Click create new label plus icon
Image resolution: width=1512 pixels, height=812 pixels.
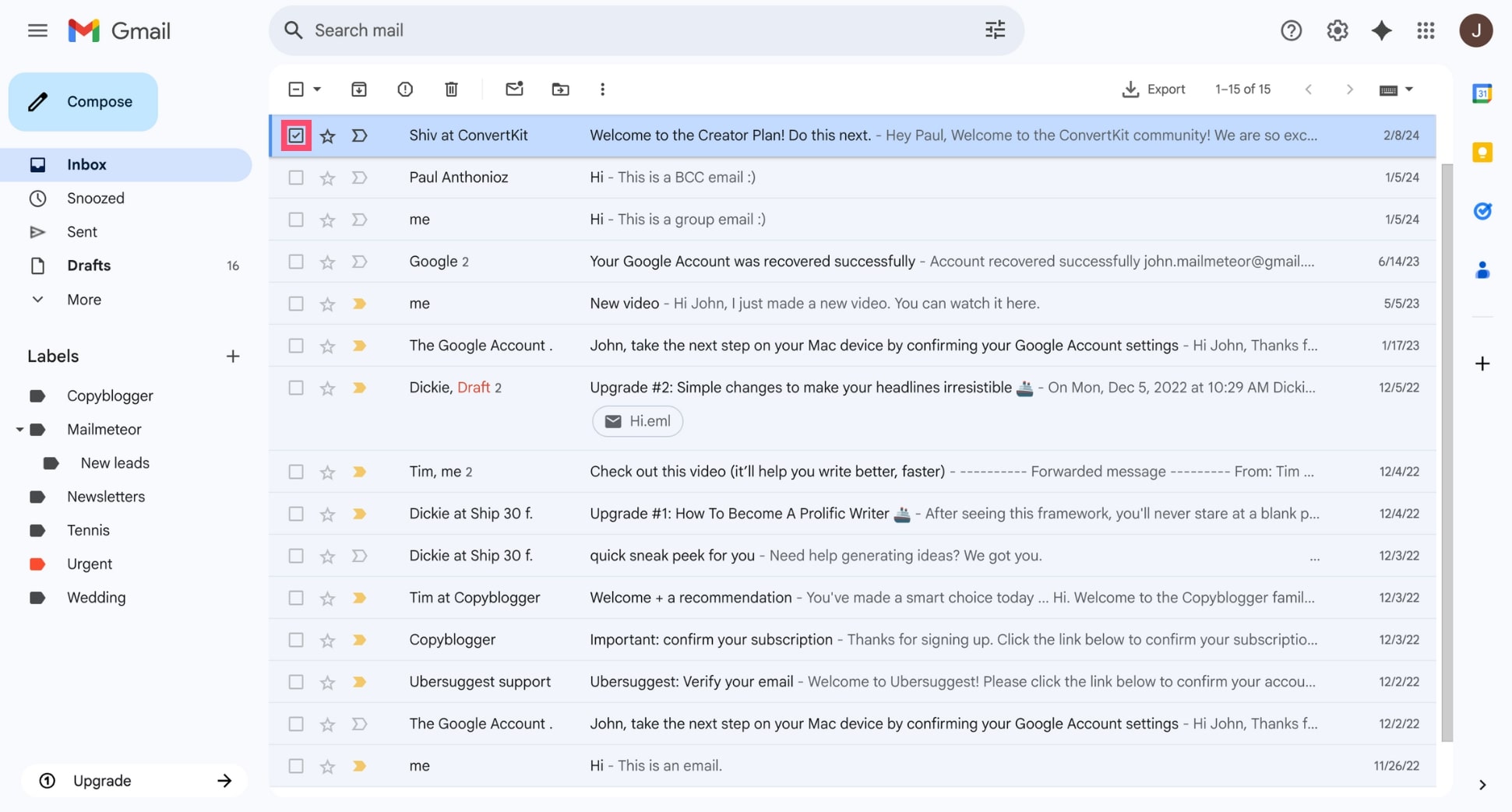tap(232, 357)
